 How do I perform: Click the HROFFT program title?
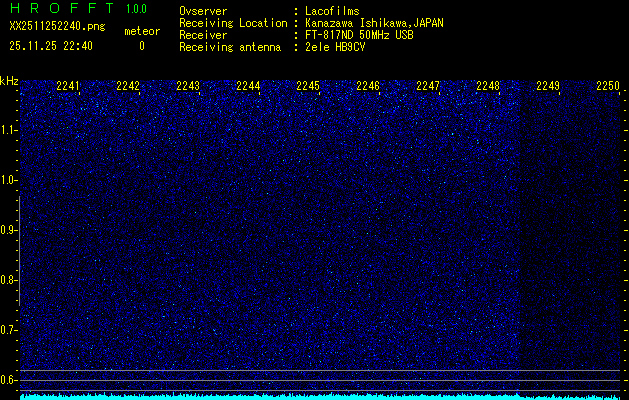click(61, 10)
